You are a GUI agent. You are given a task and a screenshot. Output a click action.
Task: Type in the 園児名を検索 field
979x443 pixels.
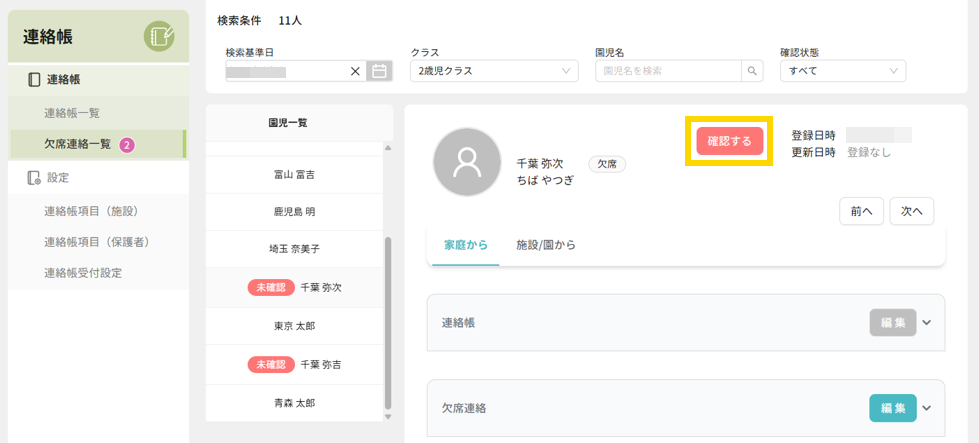coord(667,71)
